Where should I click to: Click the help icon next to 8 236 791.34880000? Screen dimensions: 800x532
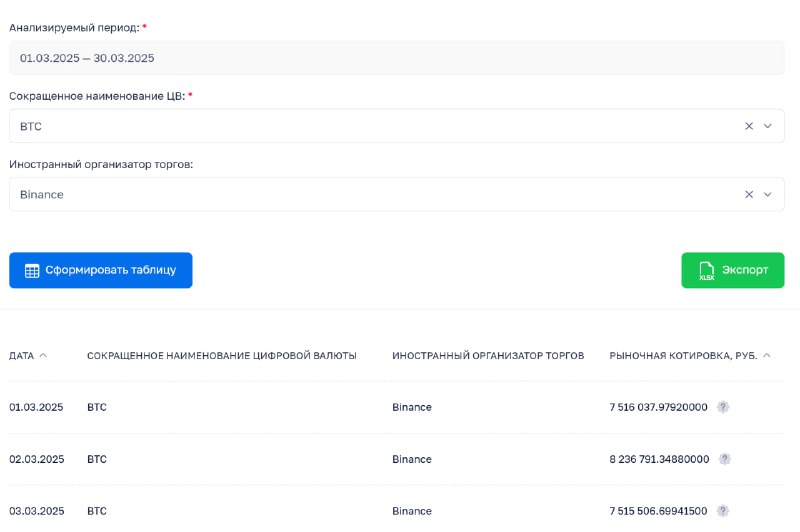click(x=724, y=459)
